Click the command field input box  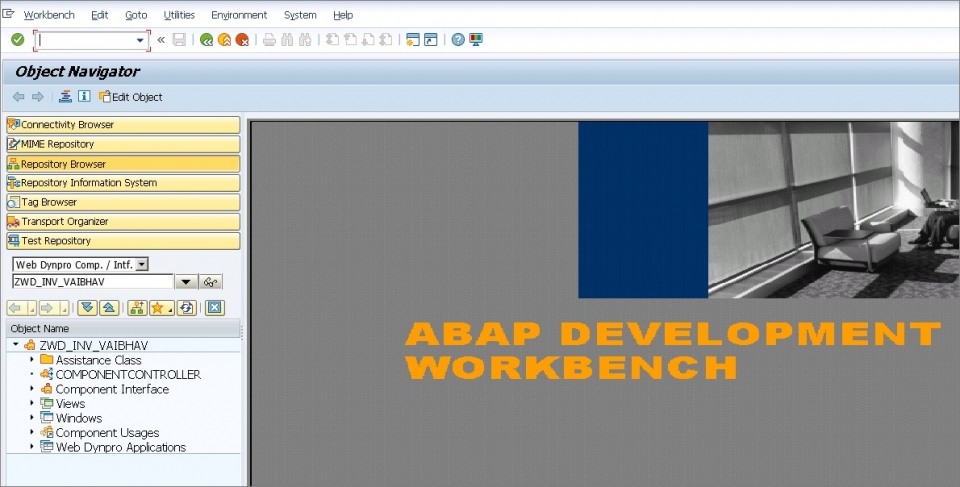coord(85,40)
